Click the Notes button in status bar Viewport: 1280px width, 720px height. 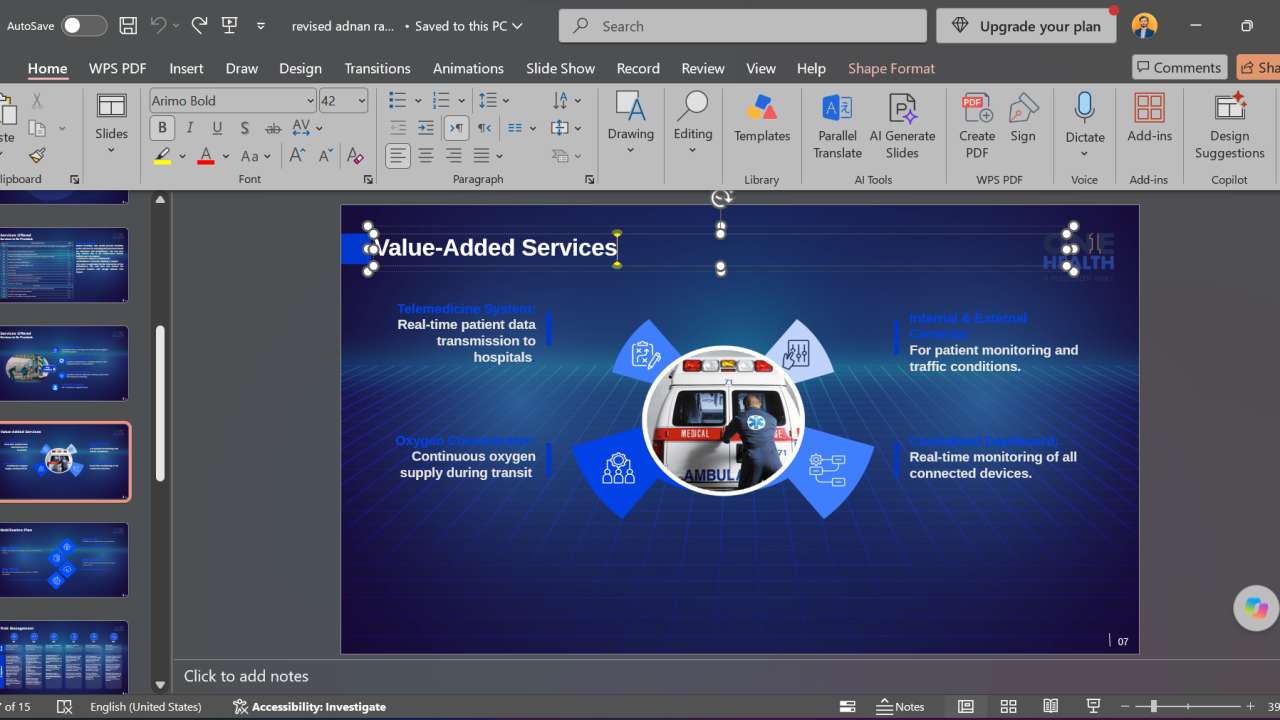(900, 706)
